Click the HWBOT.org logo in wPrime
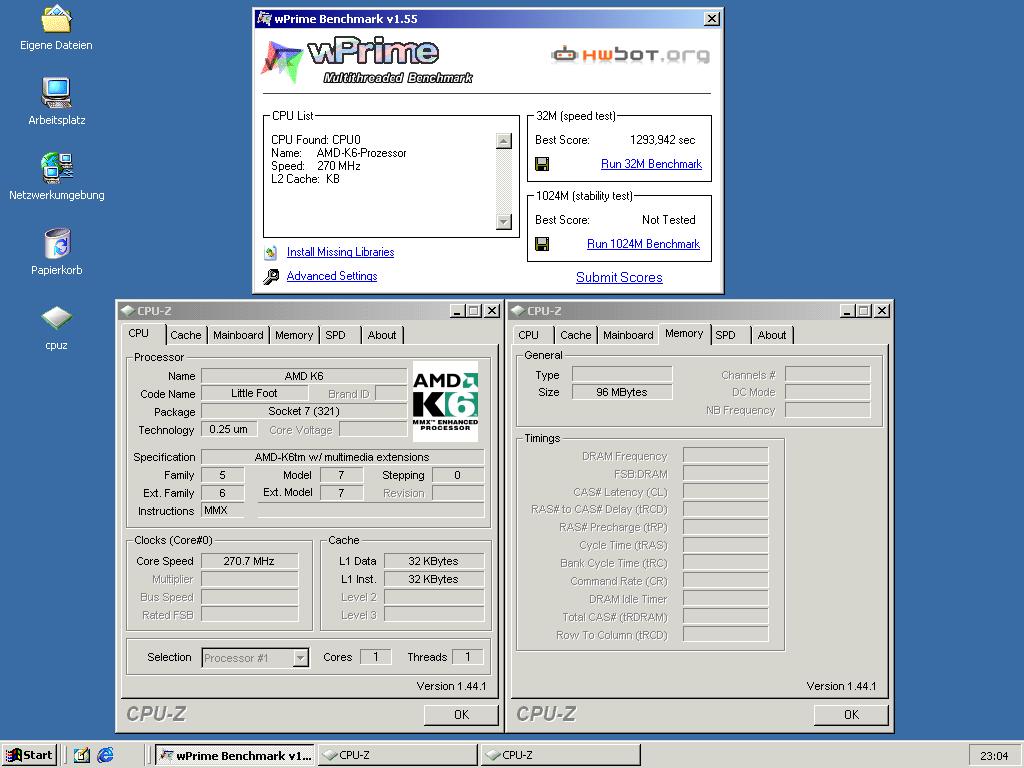The image size is (1024, 768). coord(630,55)
